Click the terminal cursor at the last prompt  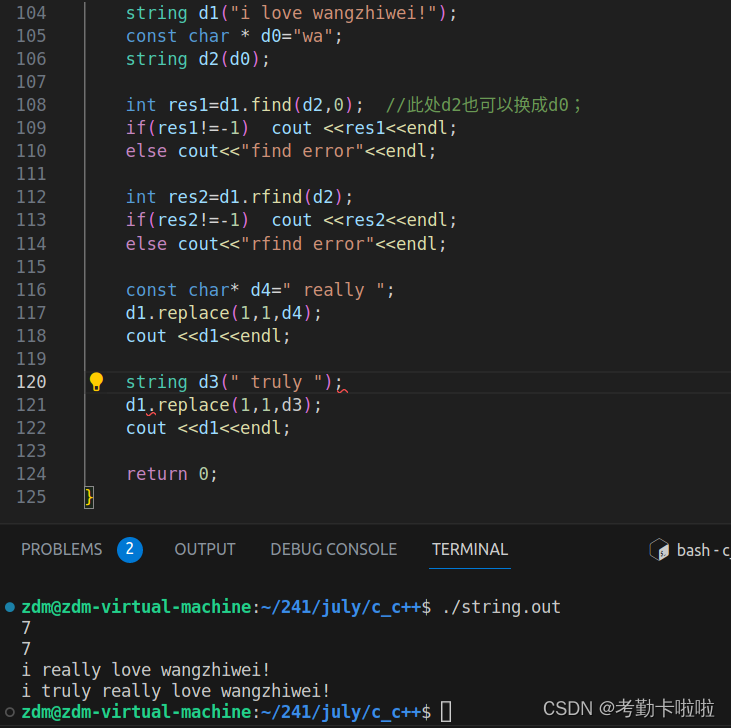(x=446, y=712)
